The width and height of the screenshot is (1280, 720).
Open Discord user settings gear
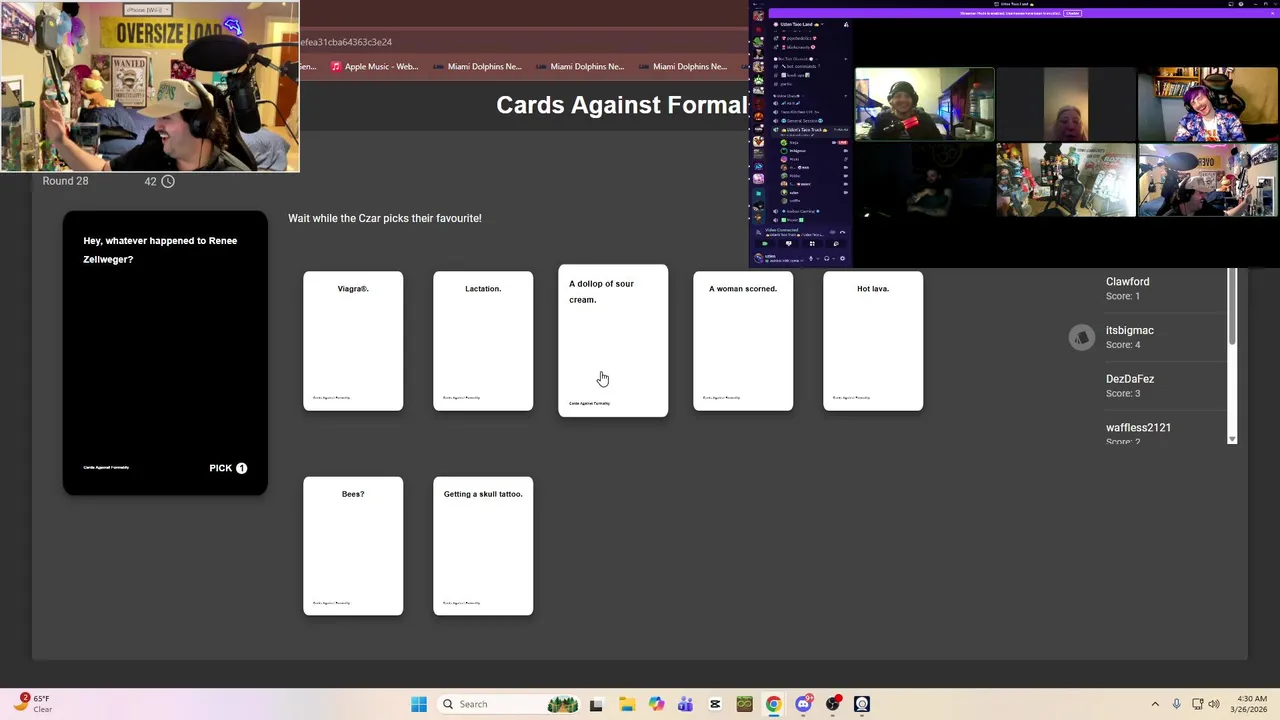pos(842,259)
